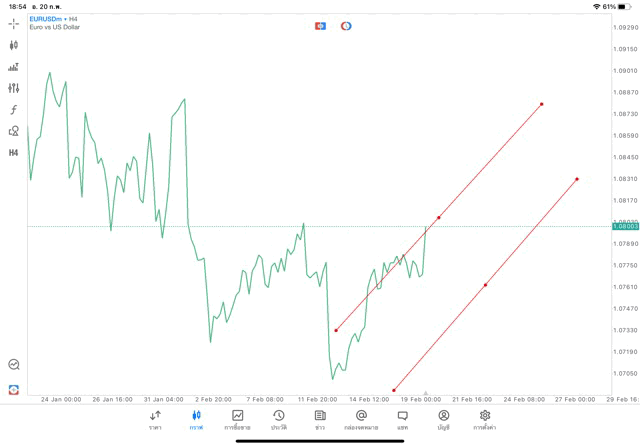Open the ข่าว (News) tab
The image size is (640, 447).
tap(320, 420)
